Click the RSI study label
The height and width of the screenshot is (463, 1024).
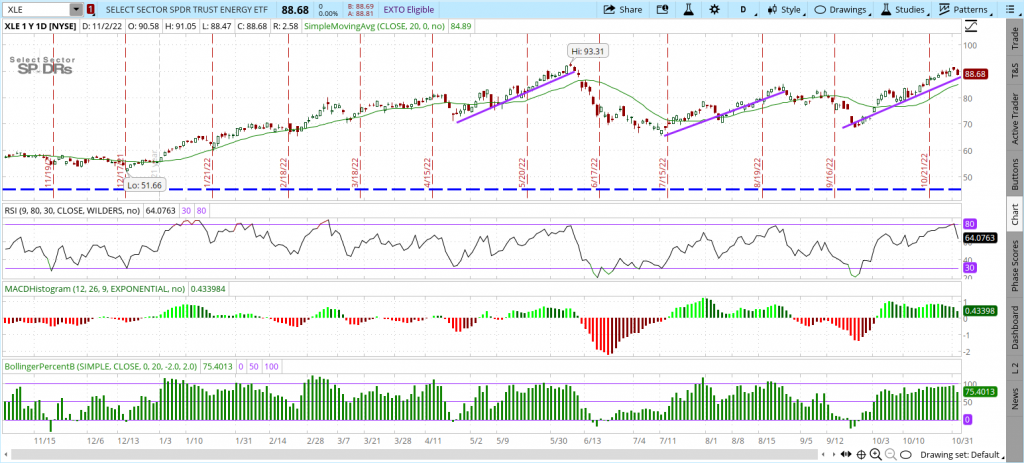click(x=72, y=211)
